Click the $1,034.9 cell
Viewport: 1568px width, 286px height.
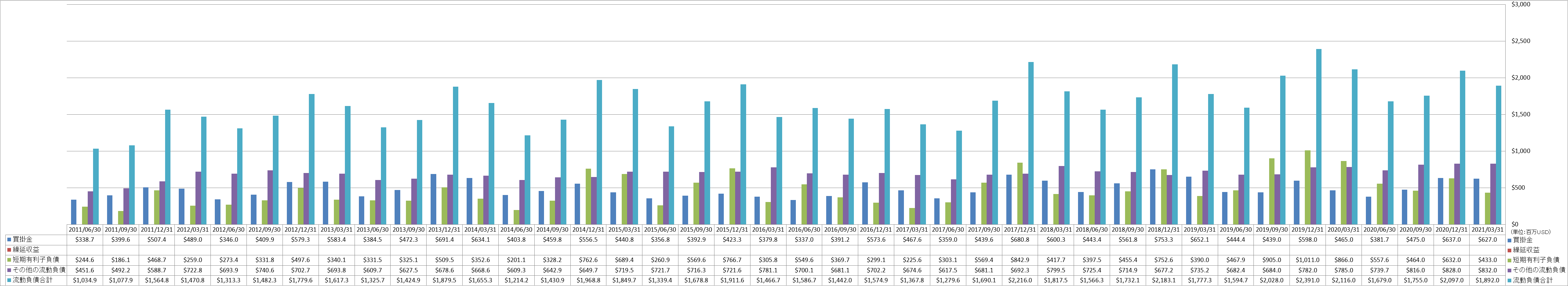tap(85, 281)
